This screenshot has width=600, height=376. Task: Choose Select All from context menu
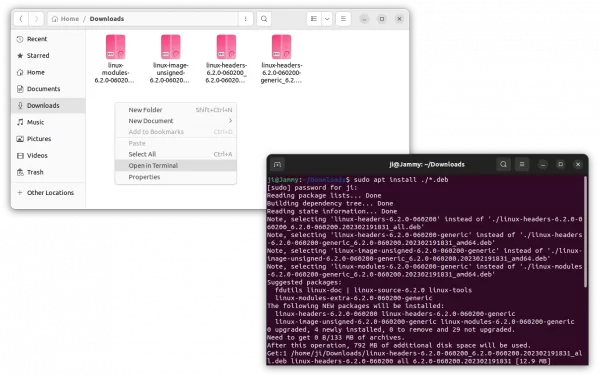(176, 154)
